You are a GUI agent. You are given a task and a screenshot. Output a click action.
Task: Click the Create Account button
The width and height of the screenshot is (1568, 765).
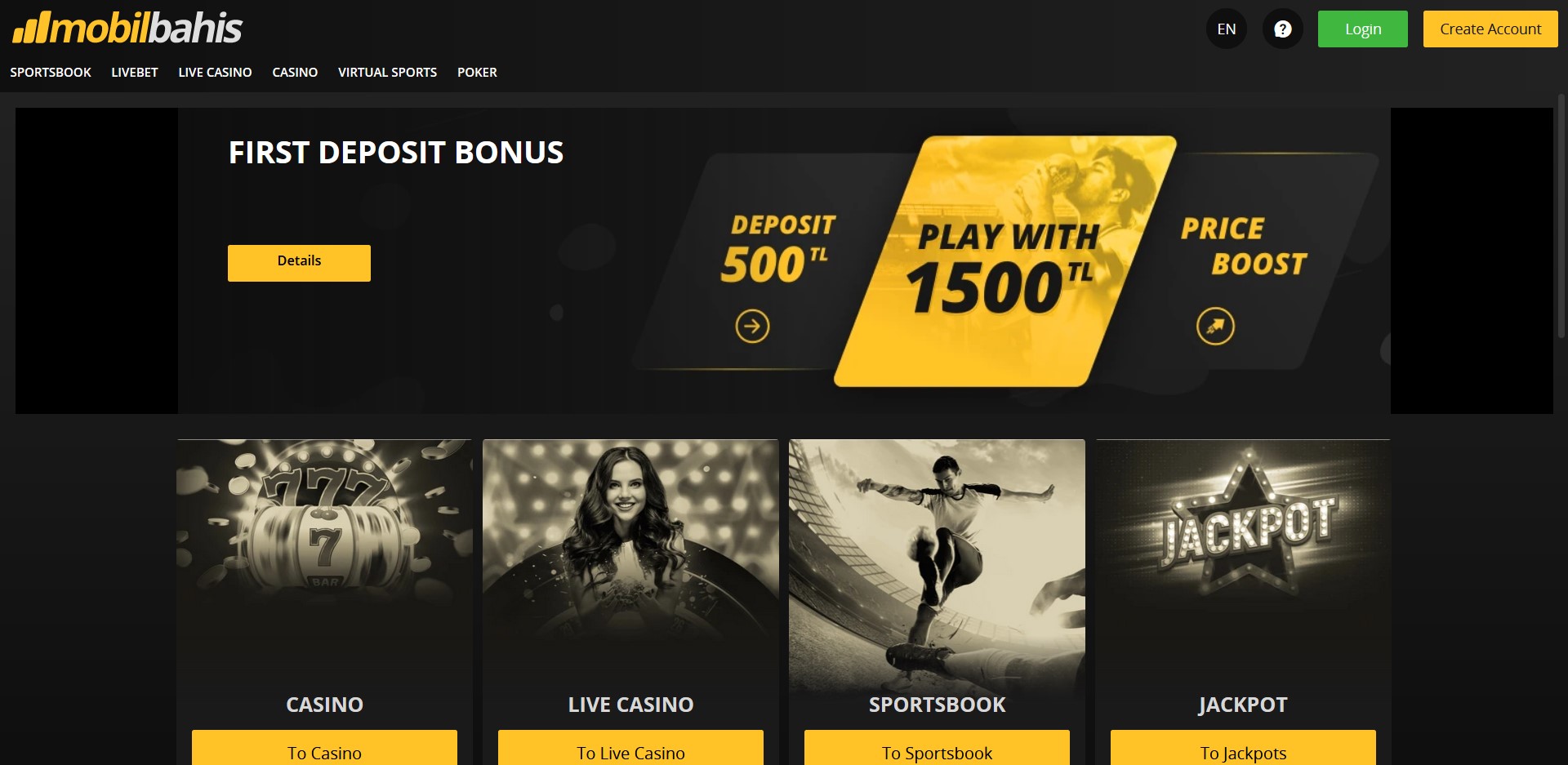(x=1490, y=29)
